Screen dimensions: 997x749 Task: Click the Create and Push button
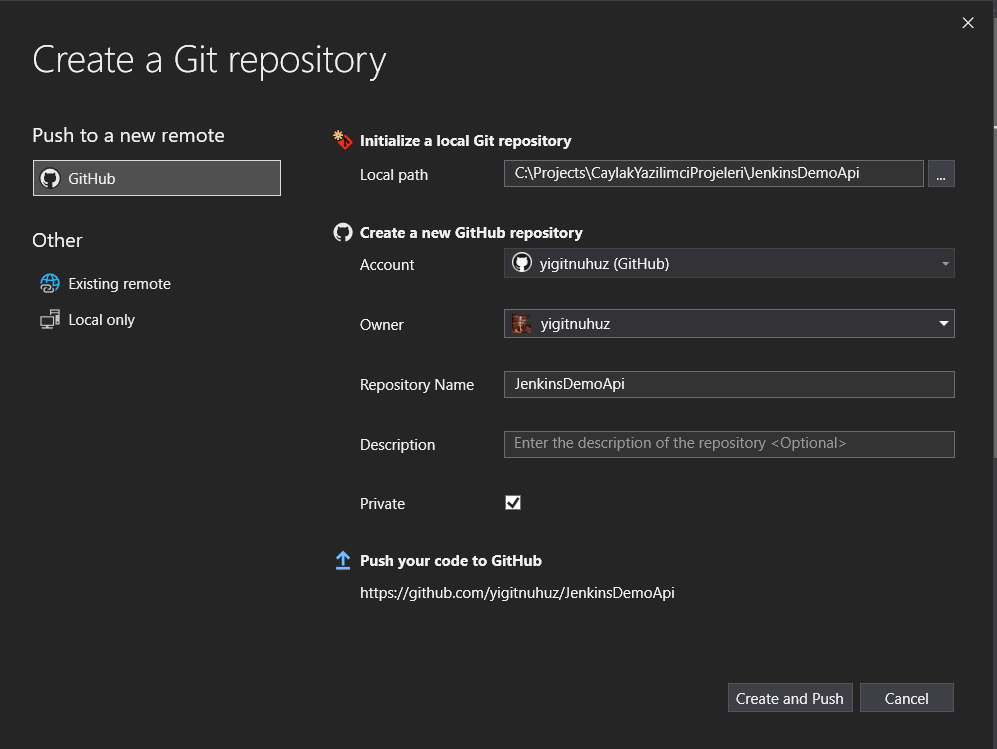pyautogui.click(x=790, y=698)
